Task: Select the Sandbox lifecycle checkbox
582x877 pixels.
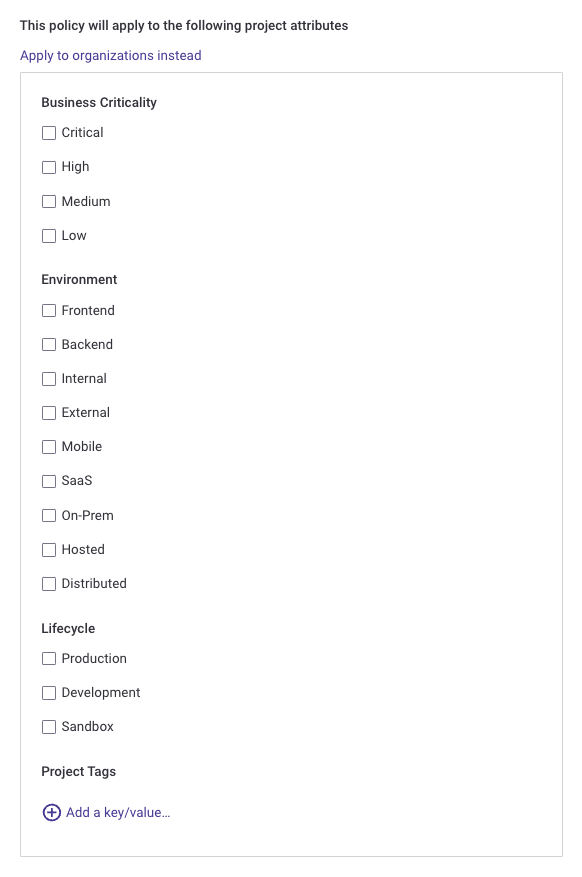Action: coord(49,726)
